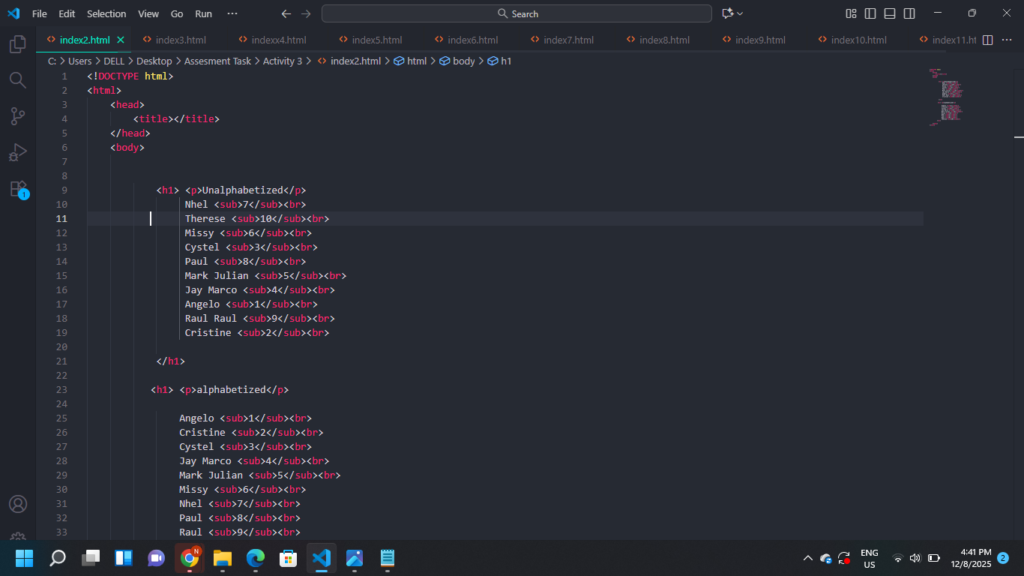Click the customize layout icon
Image resolution: width=1024 pixels, height=576 pixels.
coord(851,14)
